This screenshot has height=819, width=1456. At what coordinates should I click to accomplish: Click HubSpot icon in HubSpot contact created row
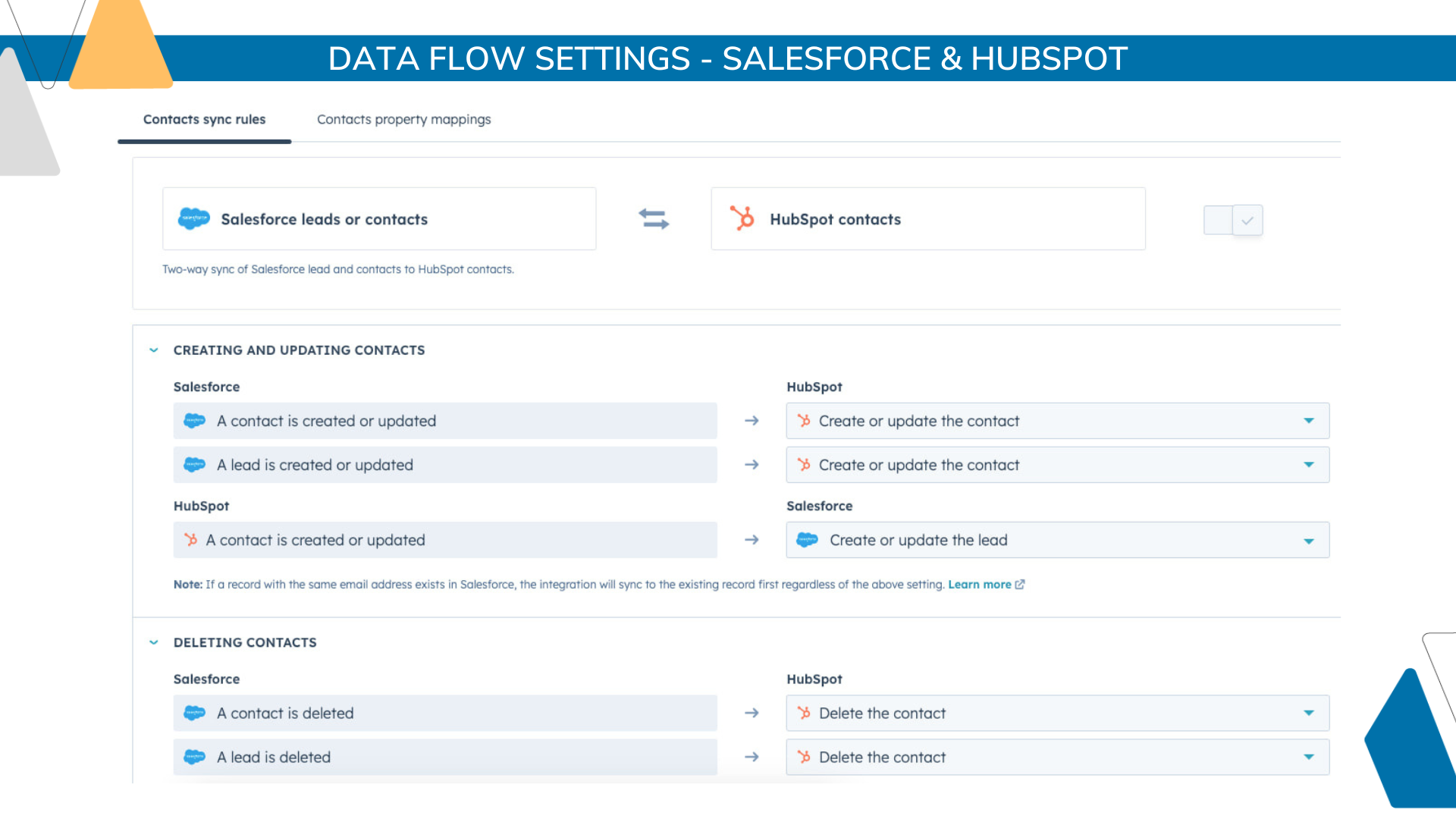click(x=191, y=540)
